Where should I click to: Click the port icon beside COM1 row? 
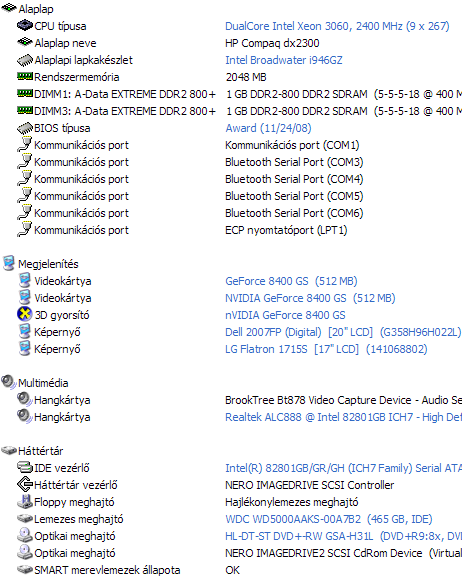pos(25,144)
